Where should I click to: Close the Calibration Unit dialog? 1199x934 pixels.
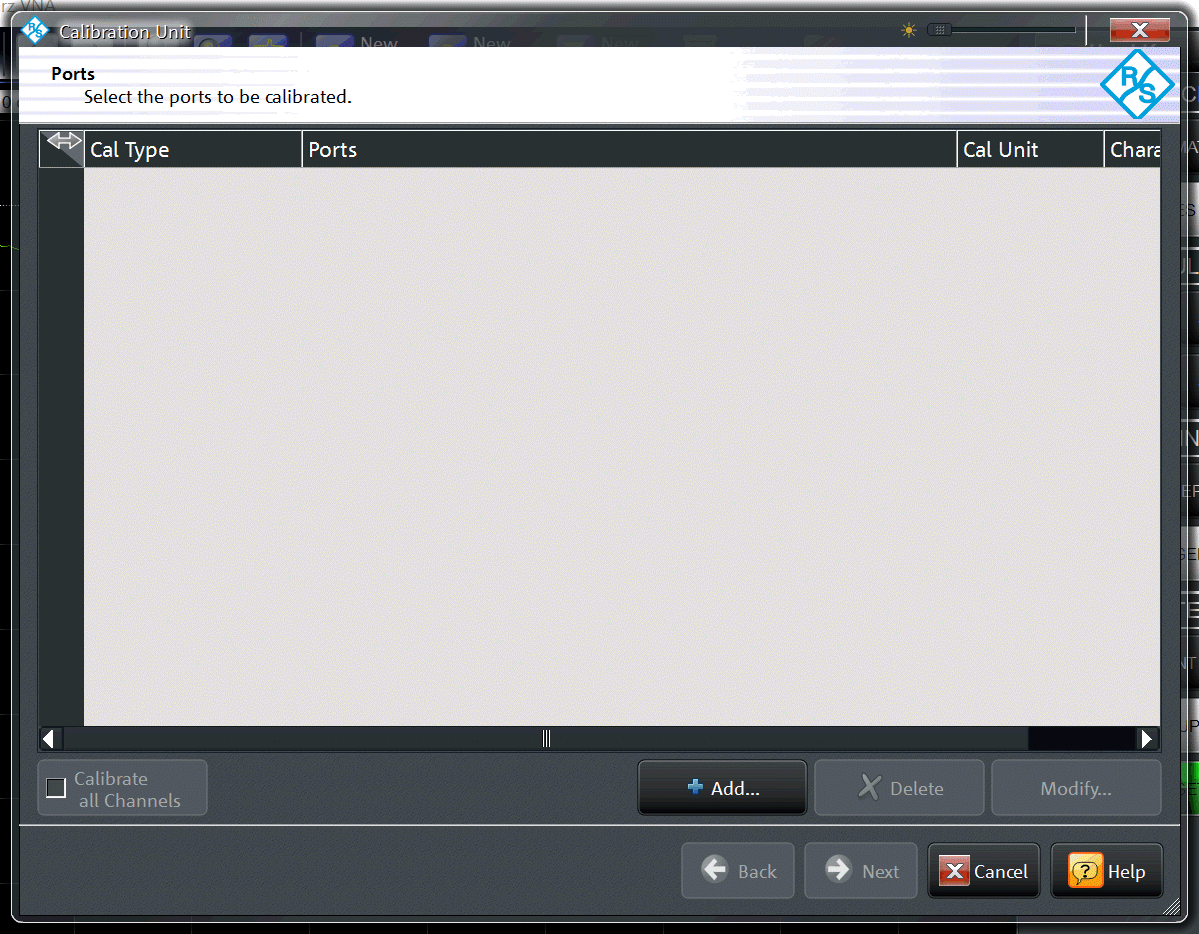pyautogui.click(x=1139, y=30)
